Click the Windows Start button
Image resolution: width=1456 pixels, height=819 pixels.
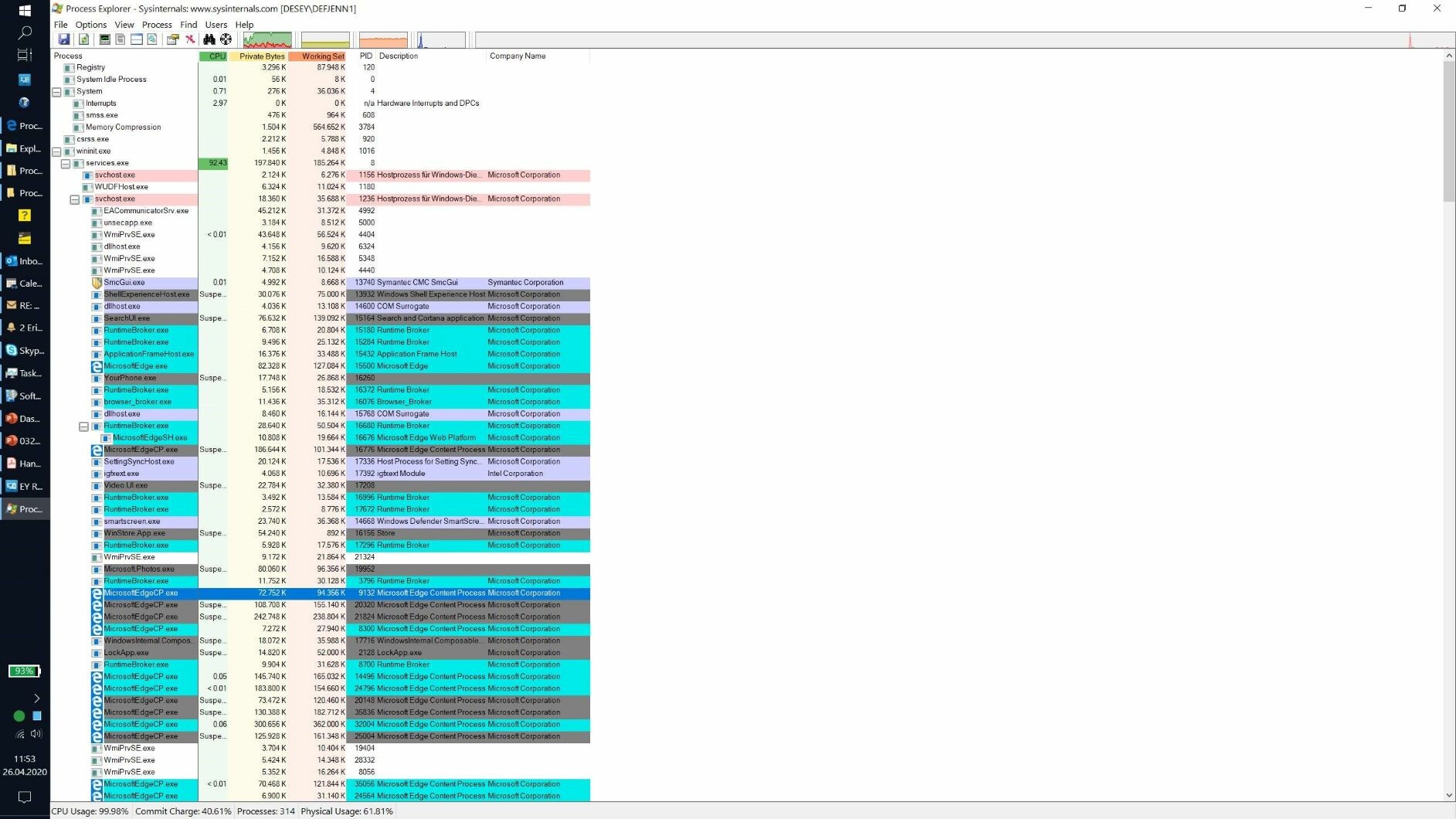pos(25,11)
